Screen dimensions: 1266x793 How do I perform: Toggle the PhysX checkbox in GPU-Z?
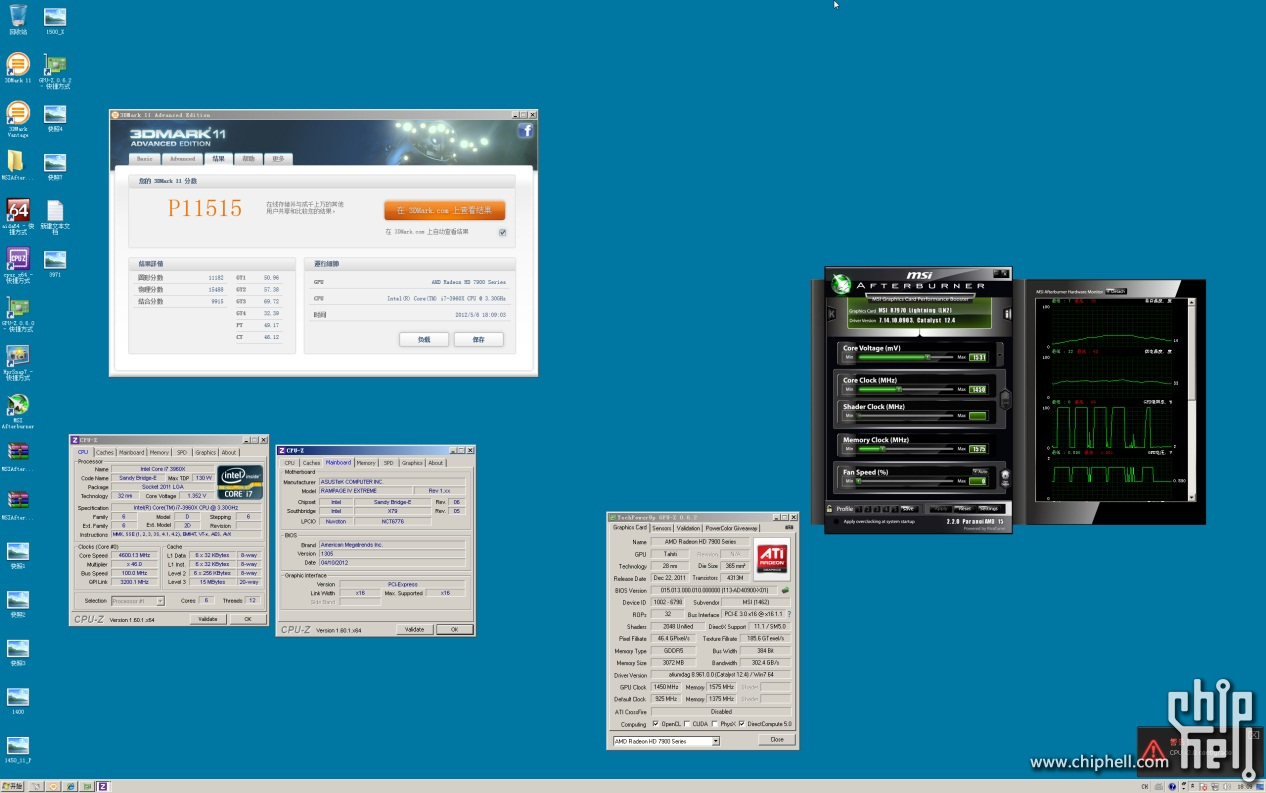pyautogui.click(x=714, y=724)
